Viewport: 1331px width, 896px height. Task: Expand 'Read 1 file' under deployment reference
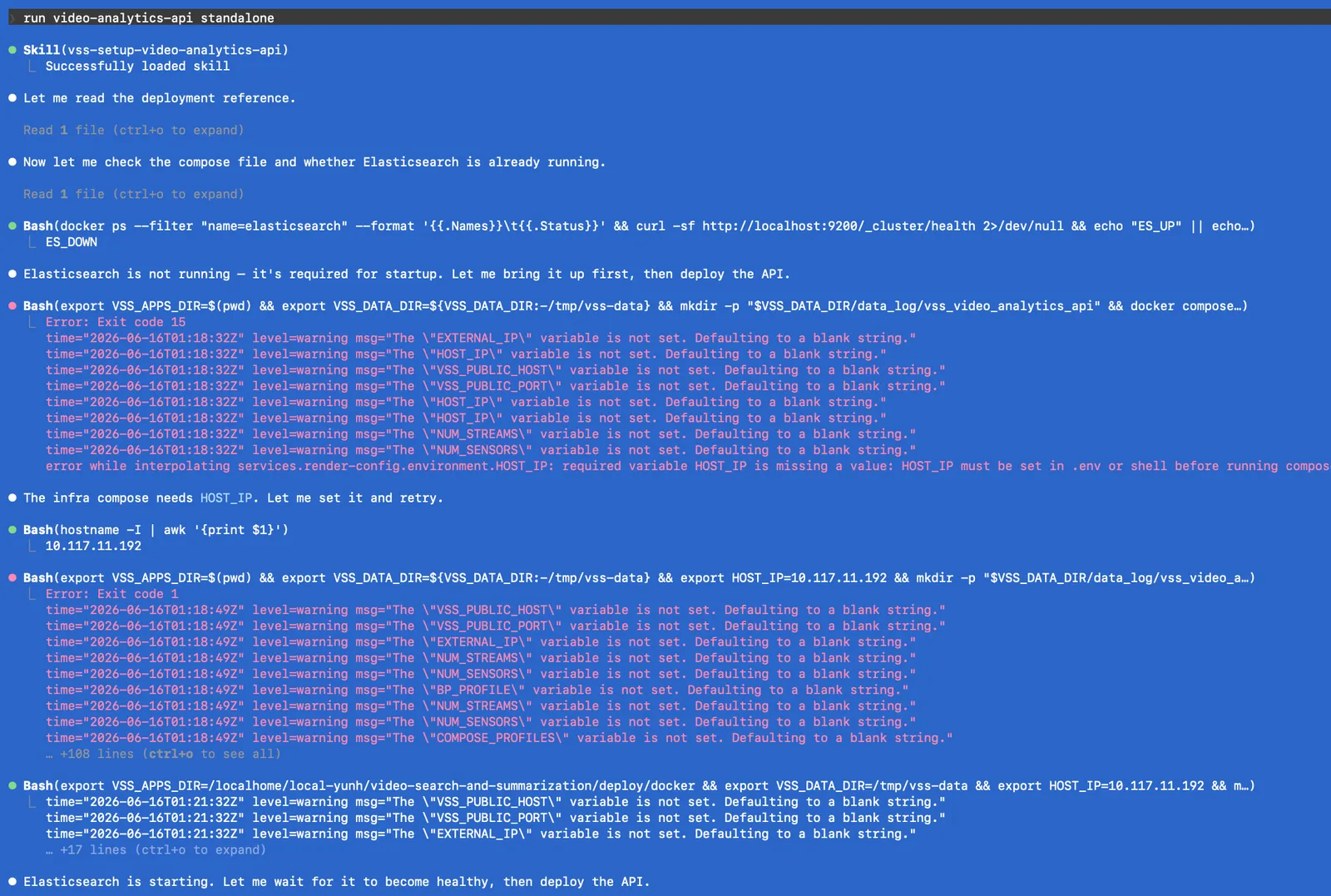coord(133,130)
